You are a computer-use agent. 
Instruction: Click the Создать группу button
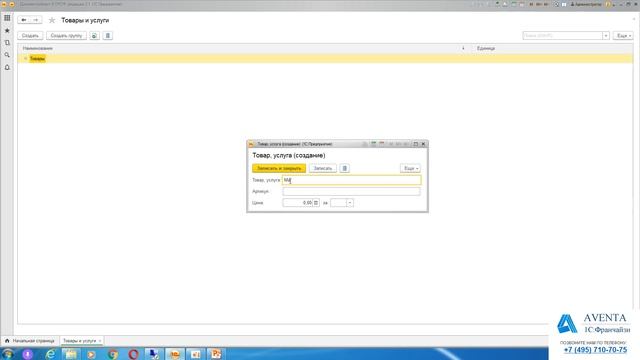[66, 36]
